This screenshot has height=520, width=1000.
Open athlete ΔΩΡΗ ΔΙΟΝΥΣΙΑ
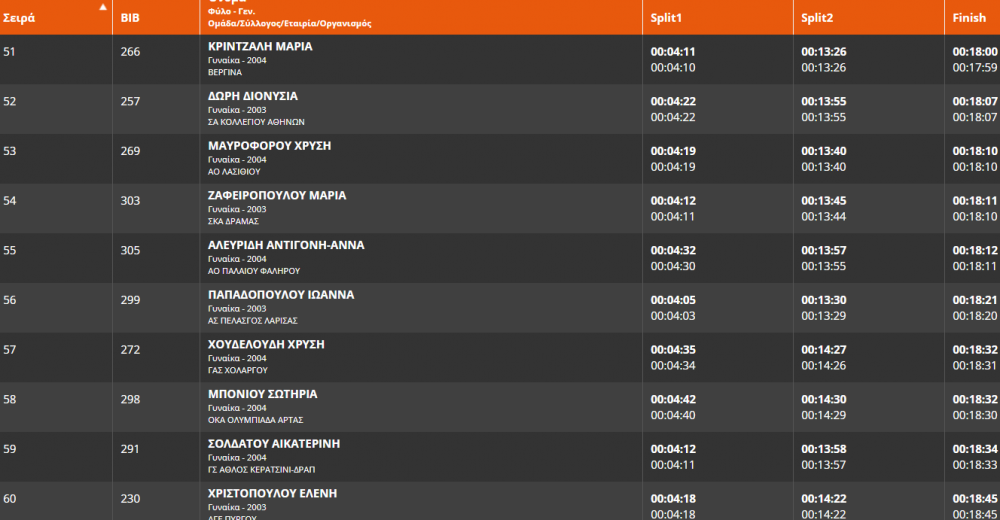(x=253, y=96)
